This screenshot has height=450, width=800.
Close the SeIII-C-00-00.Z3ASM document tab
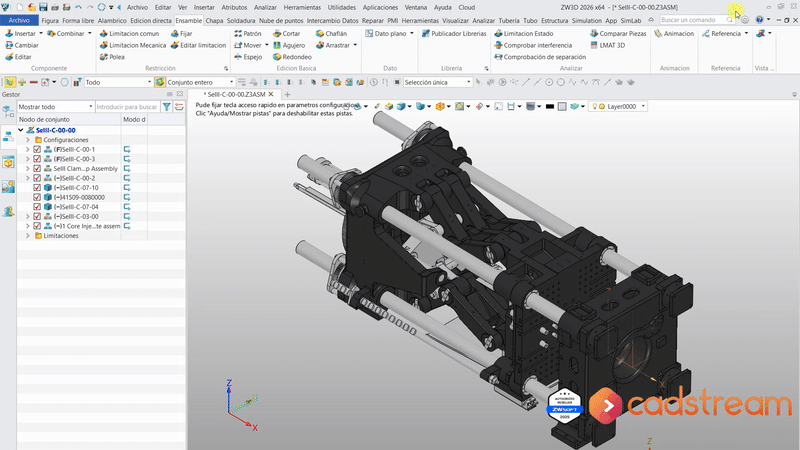point(271,94)
